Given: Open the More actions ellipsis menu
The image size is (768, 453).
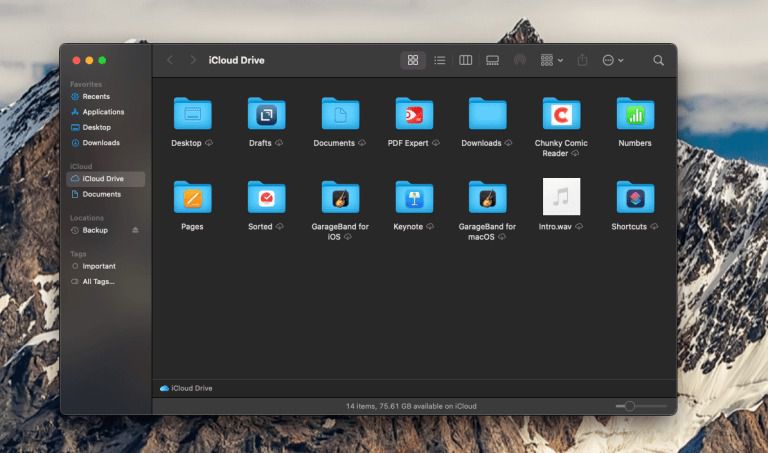Looking at the screenshot, I should (612, 60).
